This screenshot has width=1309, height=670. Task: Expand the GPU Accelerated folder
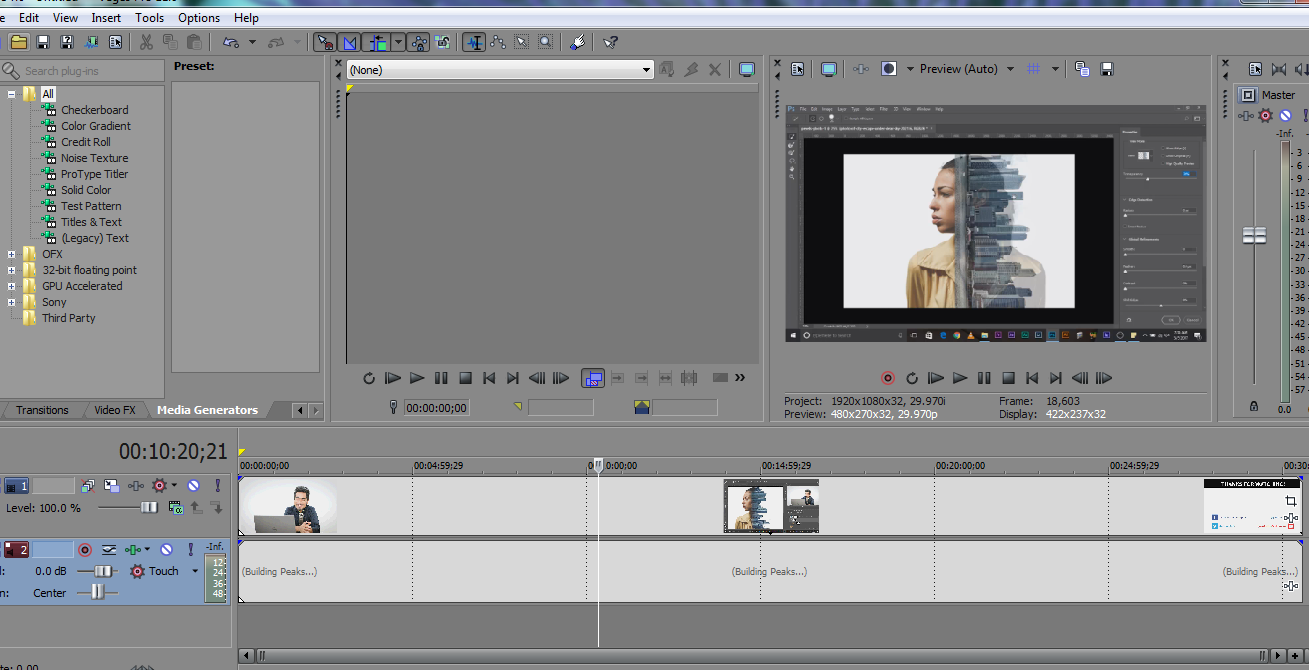[x=12, y=286]
